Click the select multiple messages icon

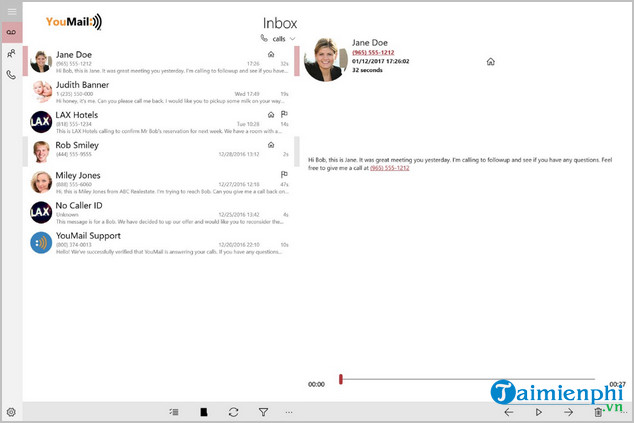(174, 412)
